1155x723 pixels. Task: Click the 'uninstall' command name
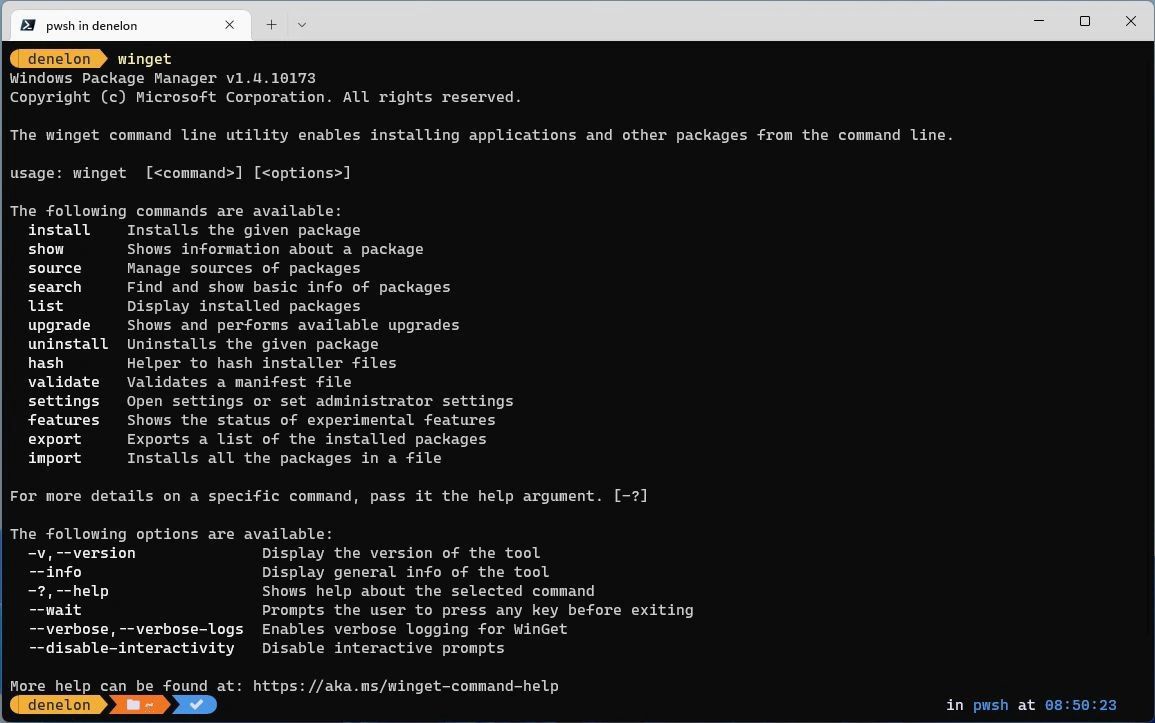[68, 344]
